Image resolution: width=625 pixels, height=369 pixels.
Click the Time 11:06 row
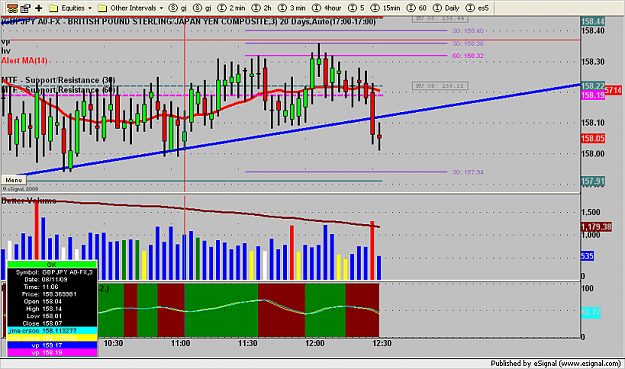click(x=52, y=287)
